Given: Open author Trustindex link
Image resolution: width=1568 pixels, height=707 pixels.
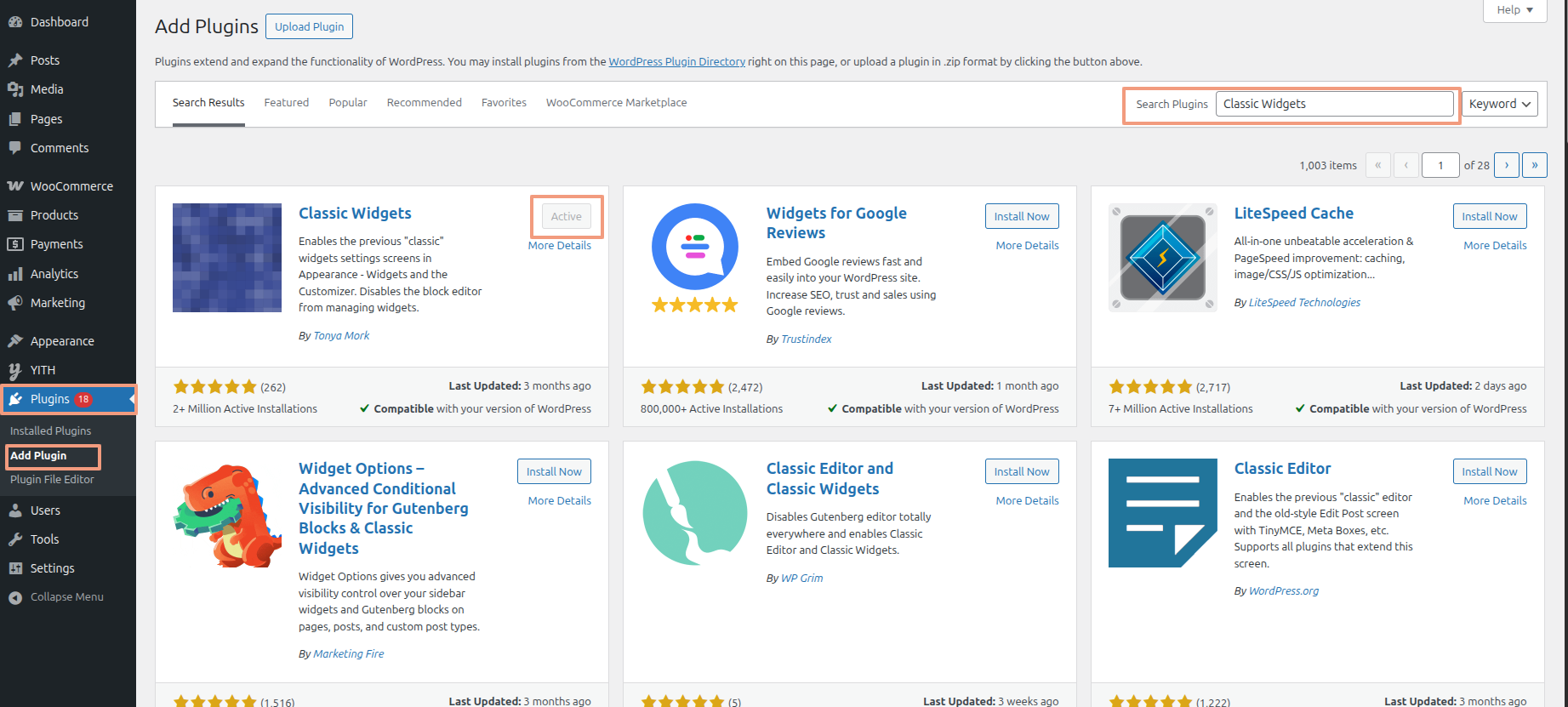Looking at the screenshot, I should 807,339.
